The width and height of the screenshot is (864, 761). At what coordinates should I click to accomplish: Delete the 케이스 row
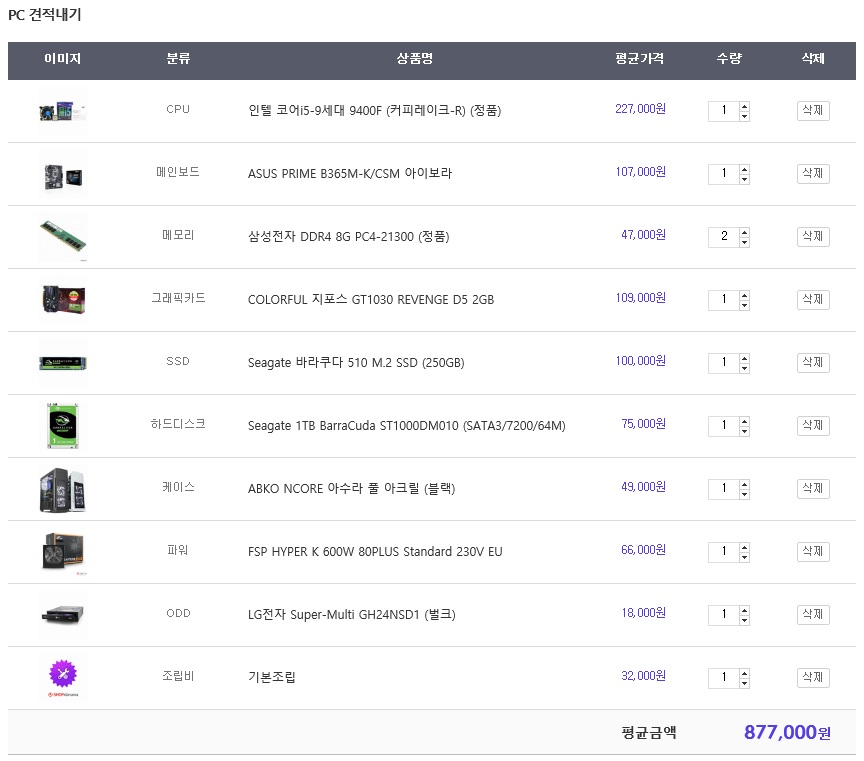coord(813,488)
